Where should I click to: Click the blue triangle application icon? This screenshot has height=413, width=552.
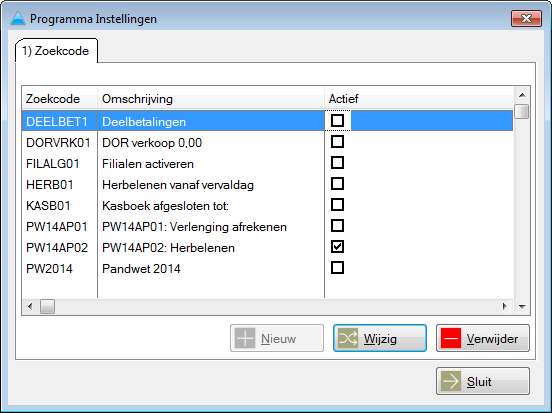tap(18, 18)
